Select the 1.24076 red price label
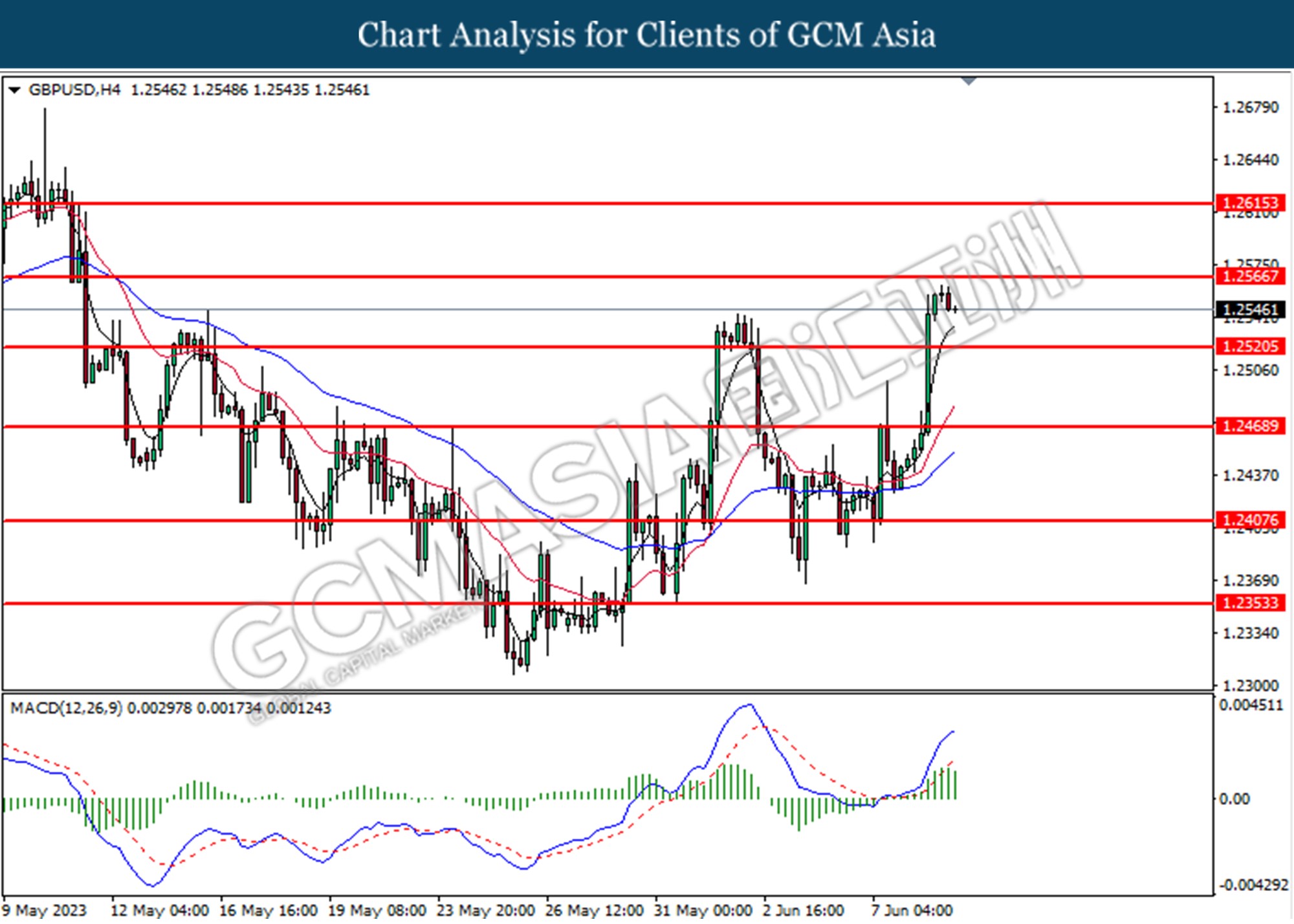This screenshot has width=1294, height=924. (1250, 520)
